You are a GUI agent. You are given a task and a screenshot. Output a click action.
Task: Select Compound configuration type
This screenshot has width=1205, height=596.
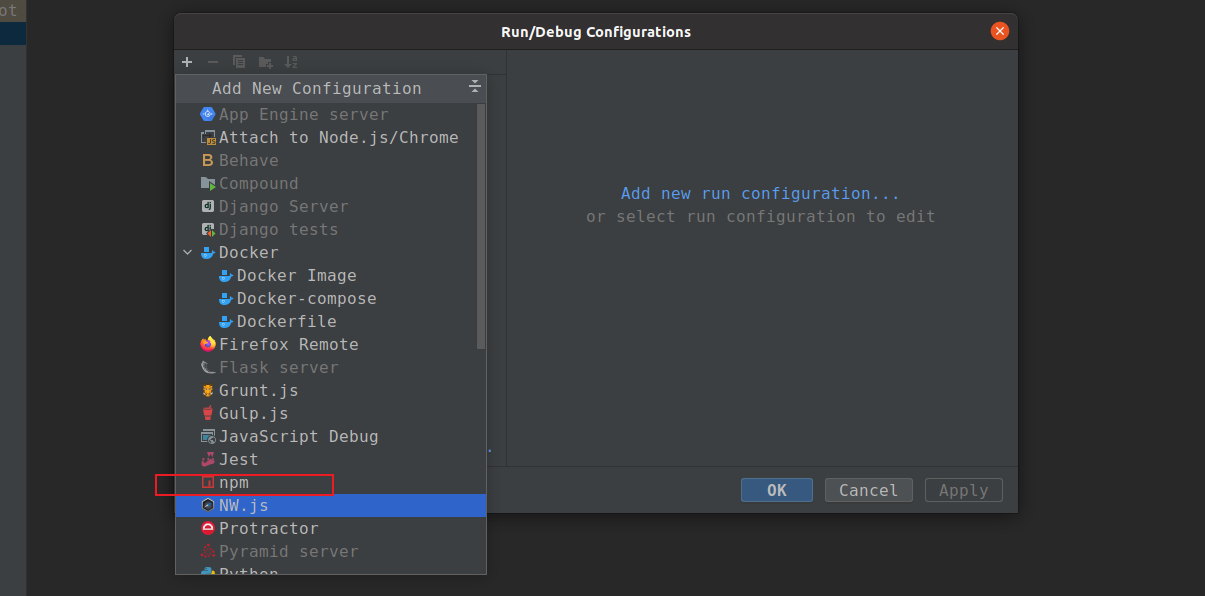pos(331,183)
